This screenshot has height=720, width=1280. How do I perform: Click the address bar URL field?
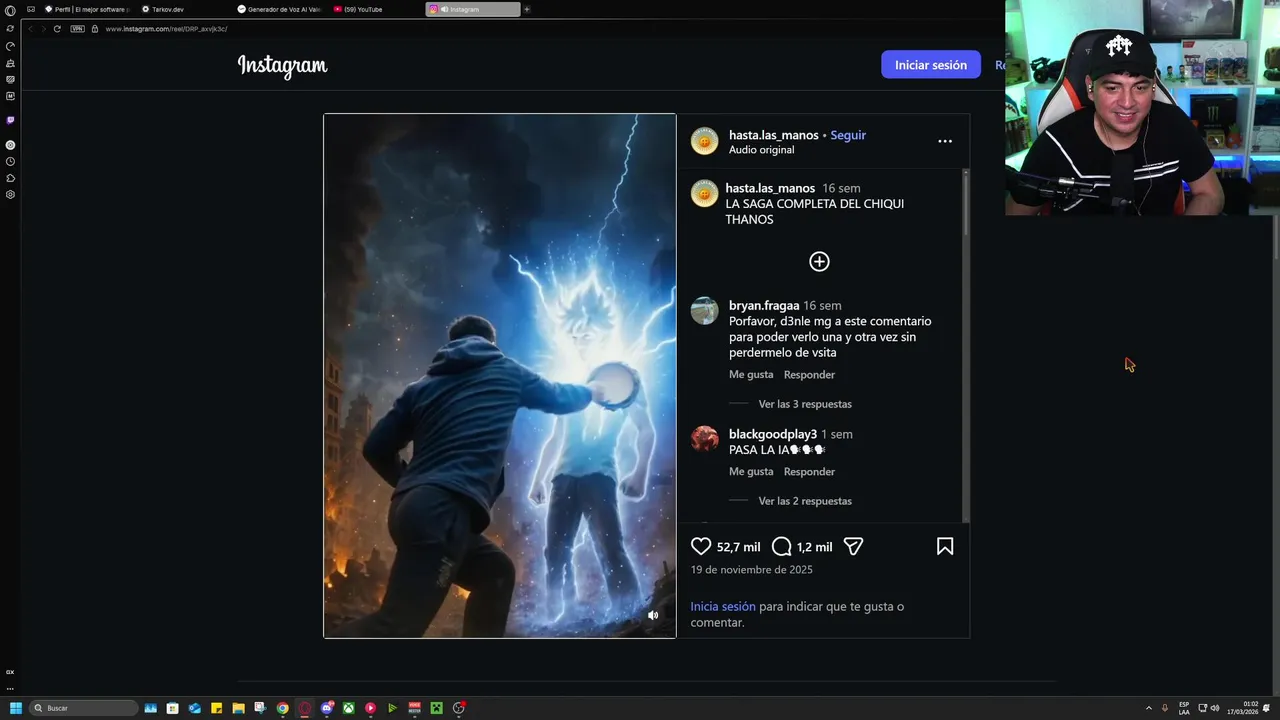(x=165, y=29)
